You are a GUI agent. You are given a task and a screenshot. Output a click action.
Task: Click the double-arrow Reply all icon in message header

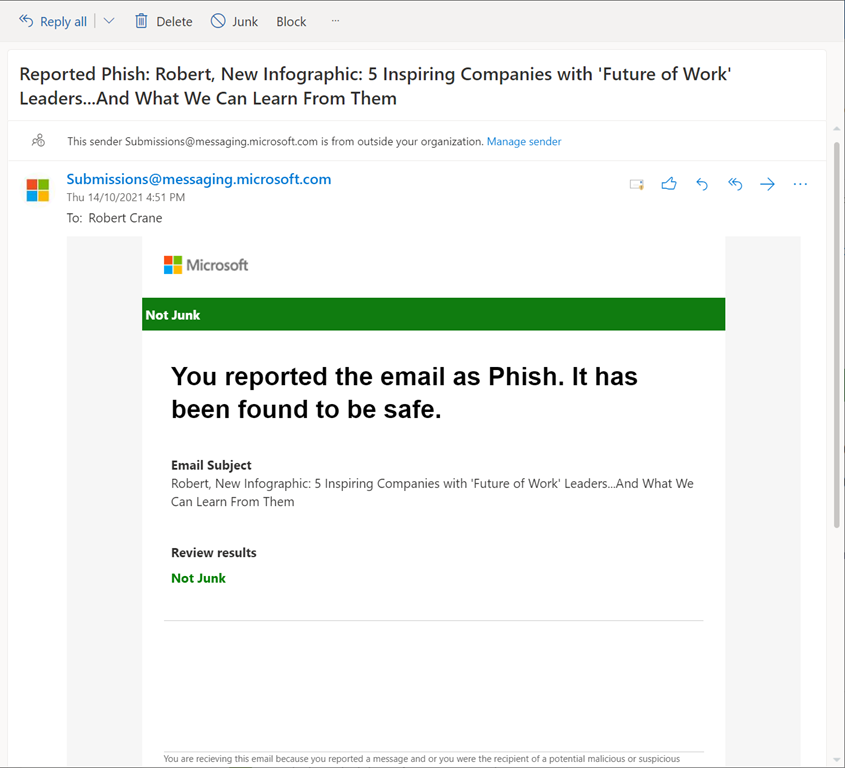[x=735, y=184]
